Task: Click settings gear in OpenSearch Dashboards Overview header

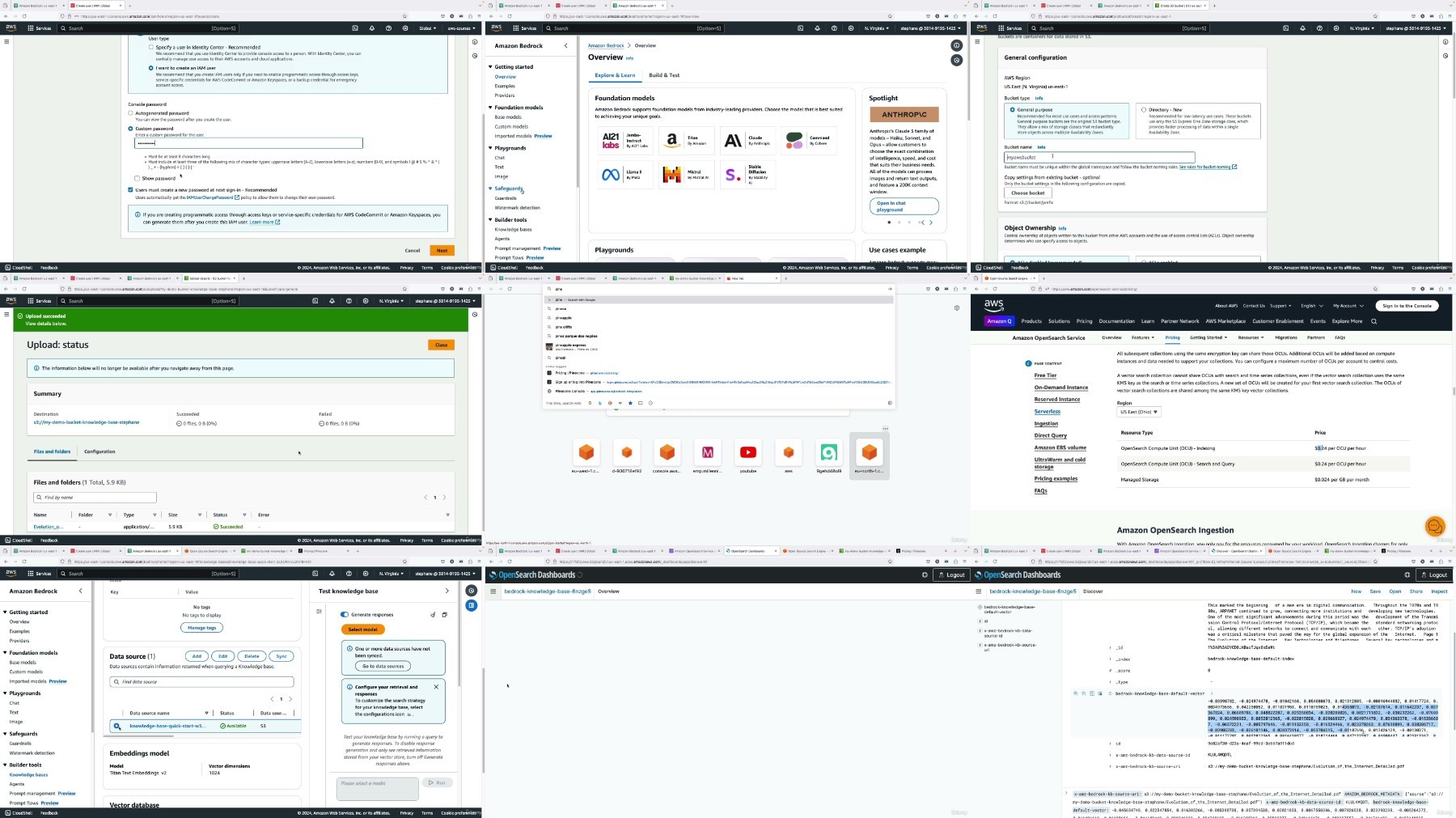Action: 925,575
